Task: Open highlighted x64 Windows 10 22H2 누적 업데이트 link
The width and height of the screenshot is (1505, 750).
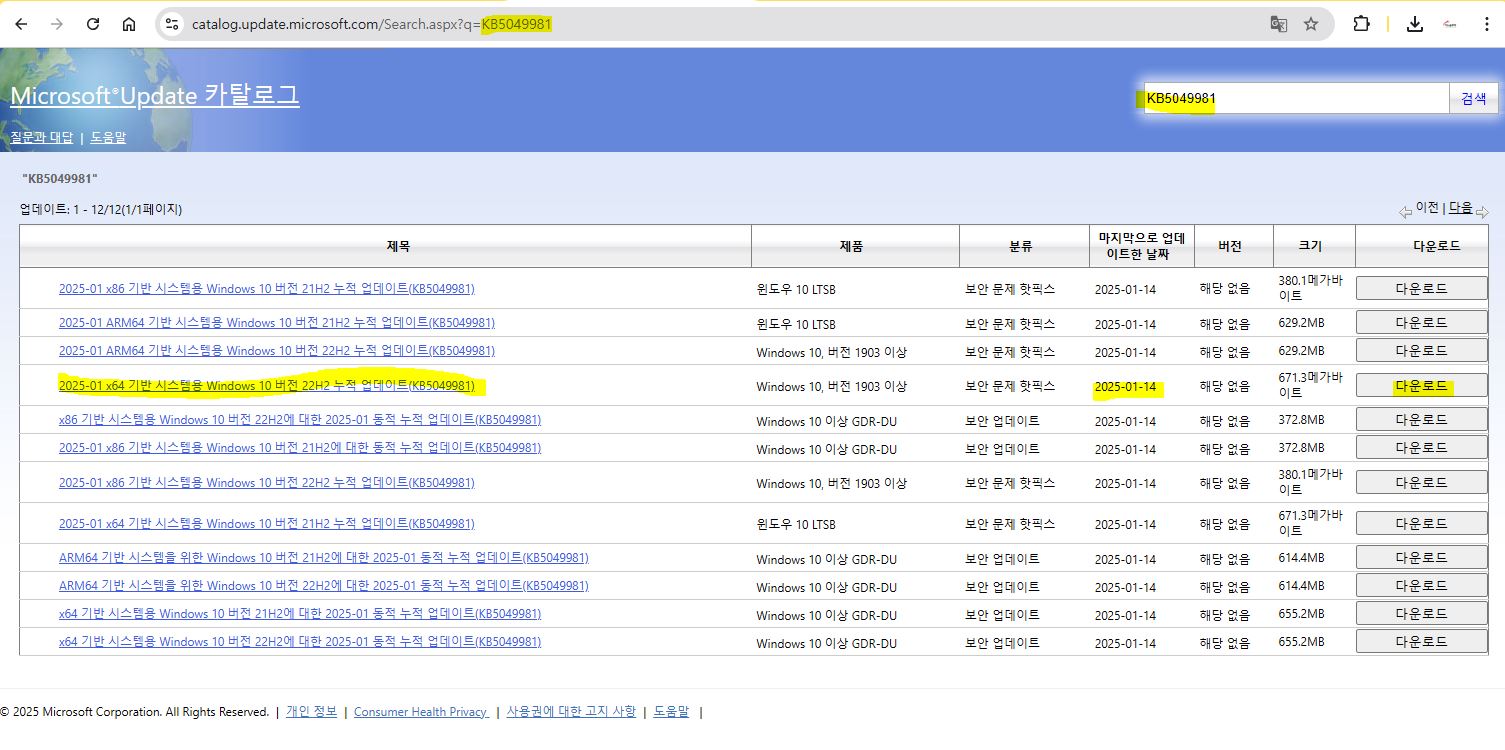Action: [x=266, y=385]
